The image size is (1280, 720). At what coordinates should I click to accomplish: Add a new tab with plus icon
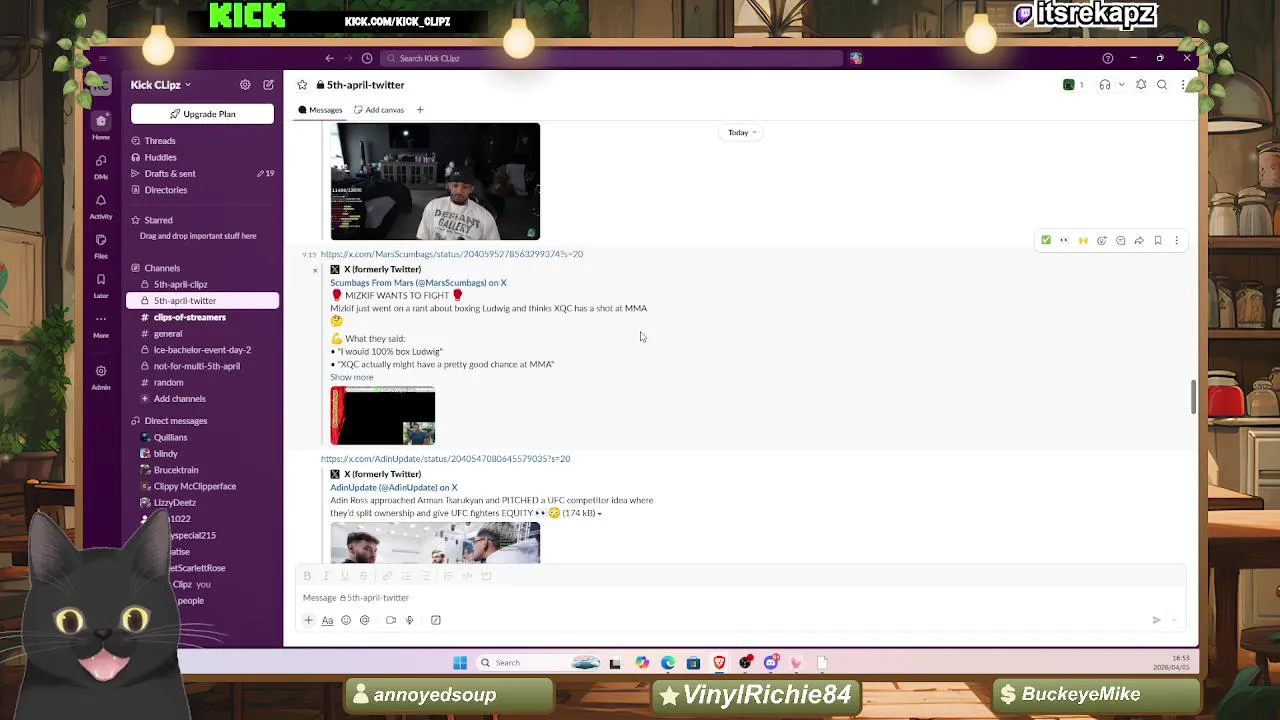[420, 110]
